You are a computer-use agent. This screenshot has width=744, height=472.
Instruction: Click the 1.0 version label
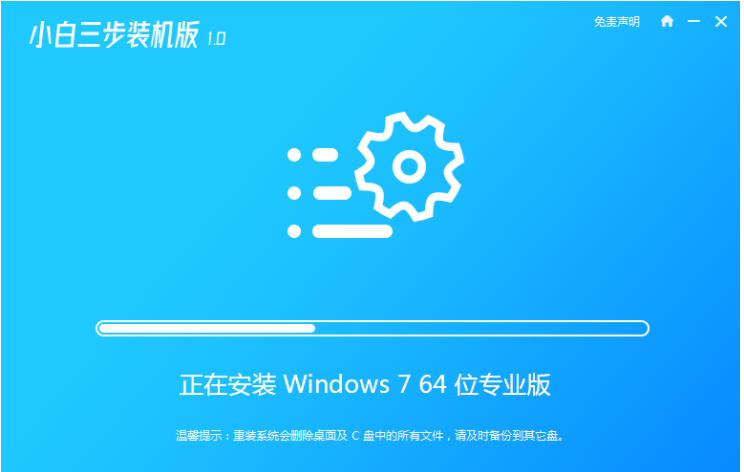[x=216, y=39]
